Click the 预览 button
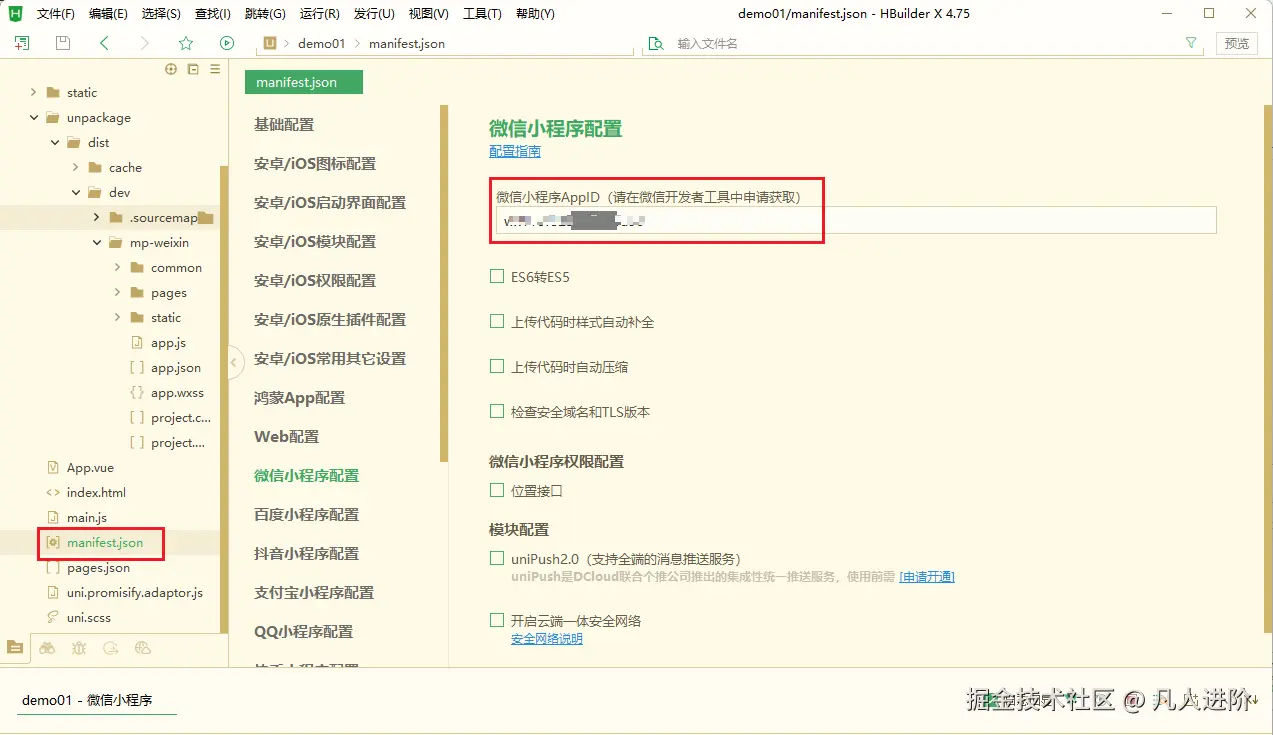The image size is (1273, 735). coord(1237,43)
